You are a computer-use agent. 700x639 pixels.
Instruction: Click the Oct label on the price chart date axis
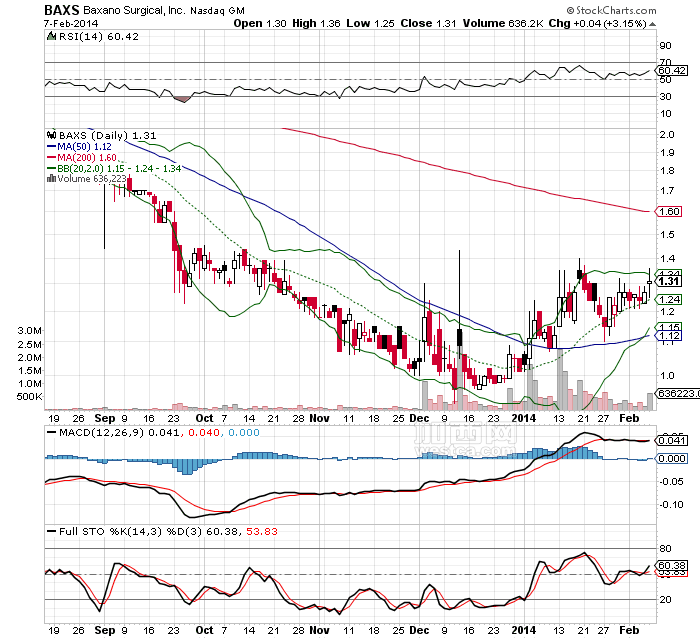coord(204,418)
